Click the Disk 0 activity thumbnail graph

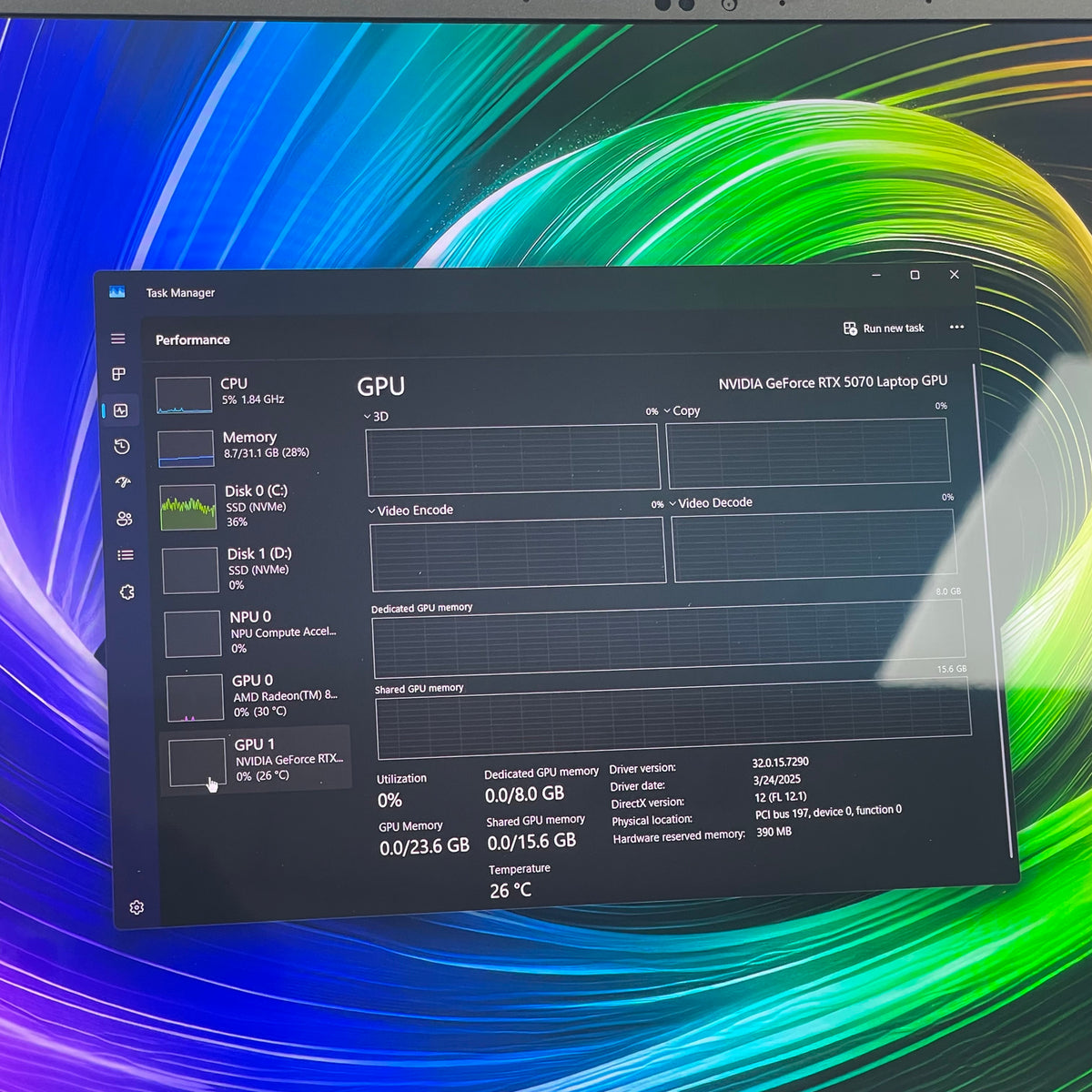[188, 507]
